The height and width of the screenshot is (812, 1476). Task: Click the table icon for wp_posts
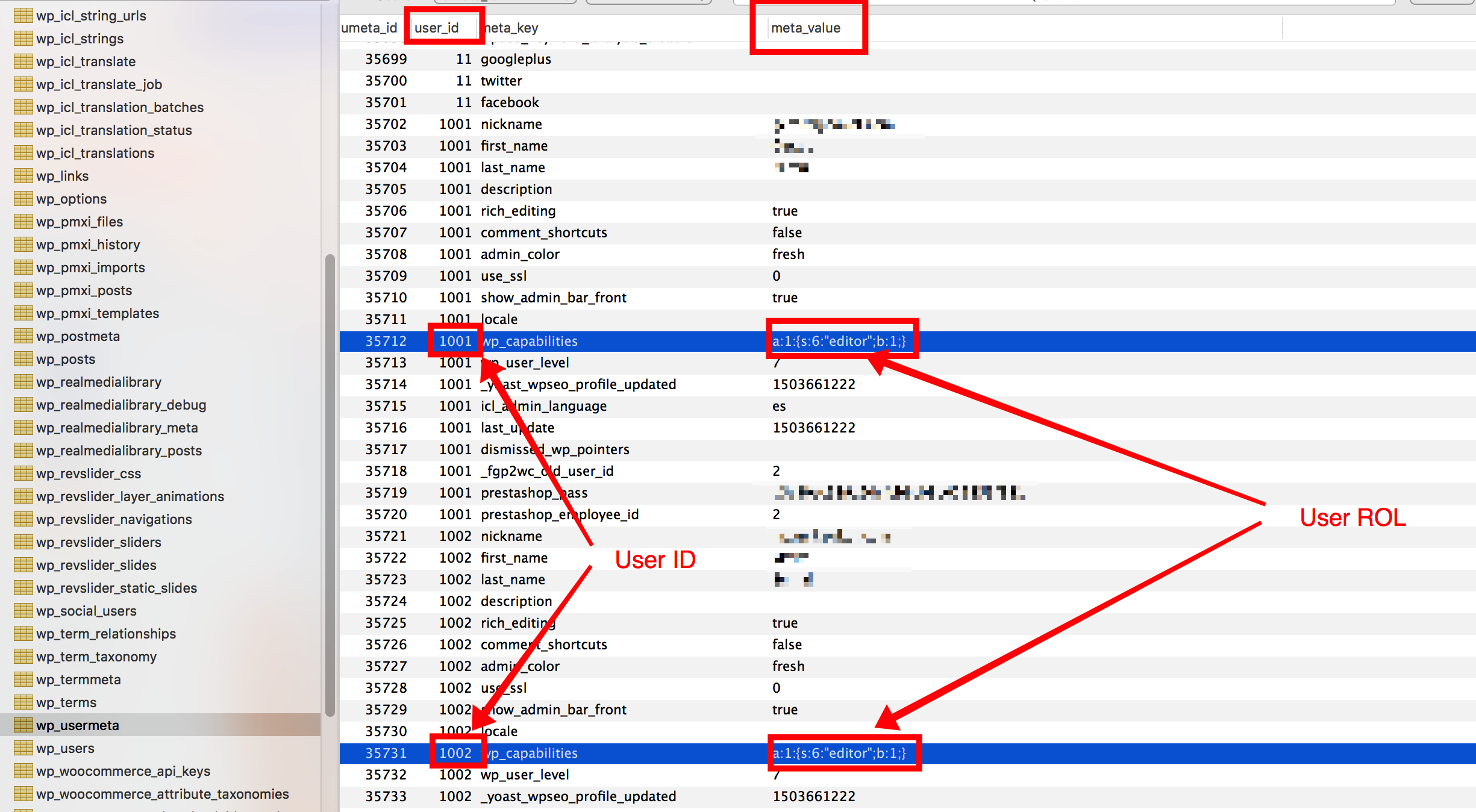[23, 359]
